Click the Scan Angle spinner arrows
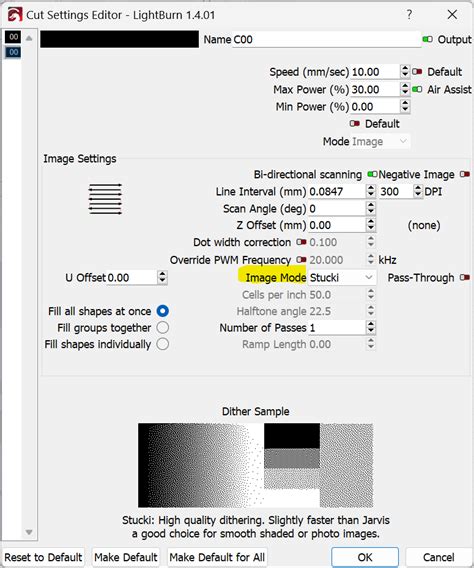The height and width of the screenshot is (568, 474). (370, 208)
